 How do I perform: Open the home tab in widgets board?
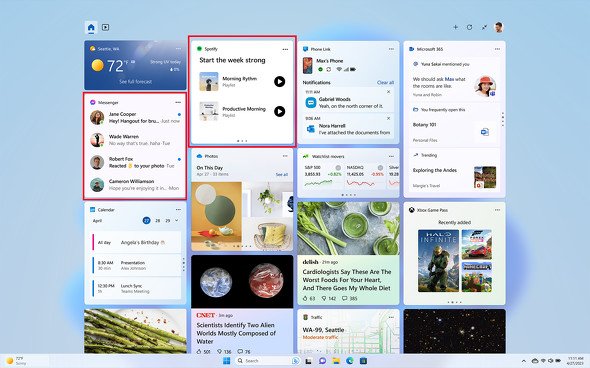(91, 27)
